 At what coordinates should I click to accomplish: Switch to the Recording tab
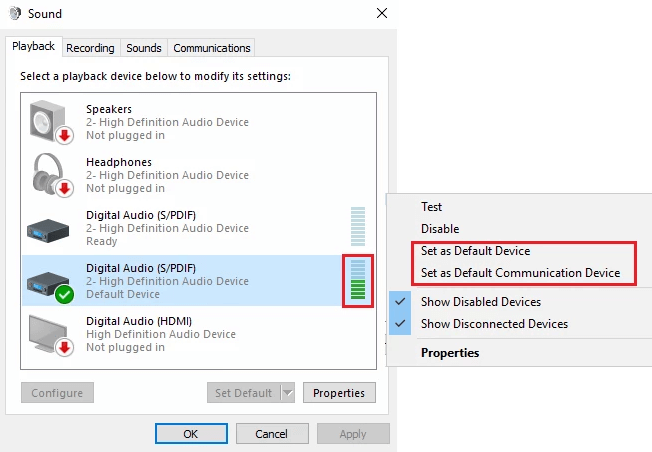click(x=90, y=48)
